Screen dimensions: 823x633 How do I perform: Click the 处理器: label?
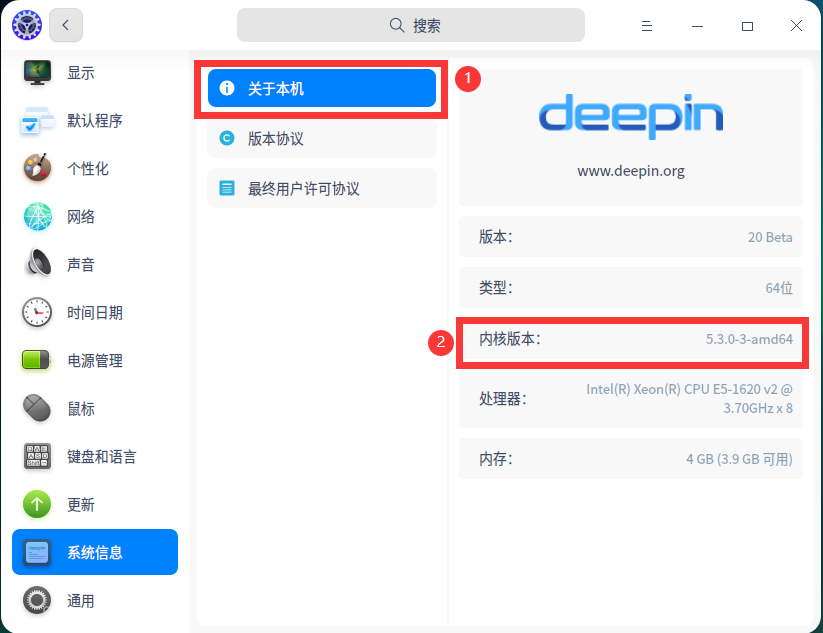point(502,399)
